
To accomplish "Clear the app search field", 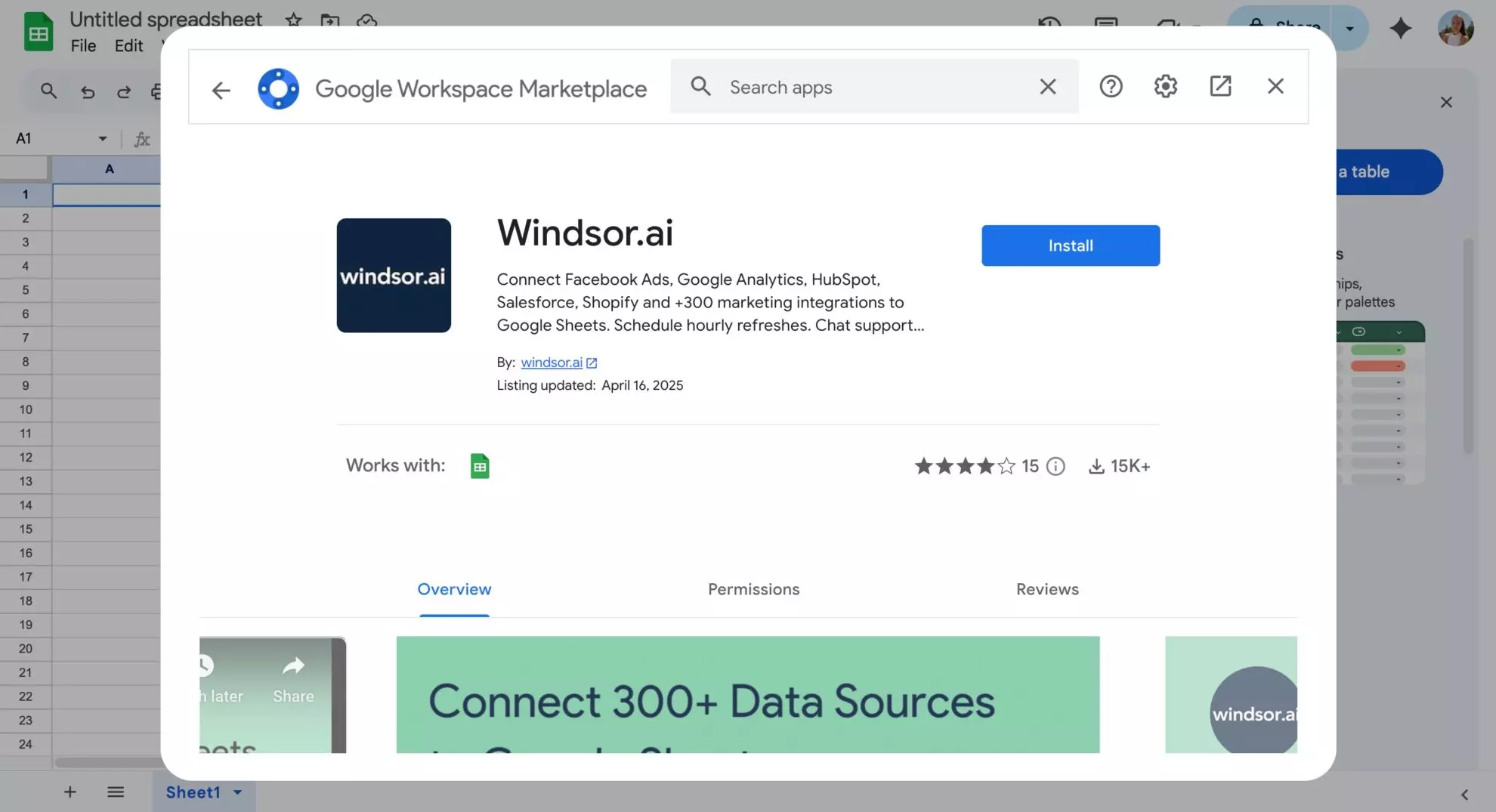I will coord(1047,86).
